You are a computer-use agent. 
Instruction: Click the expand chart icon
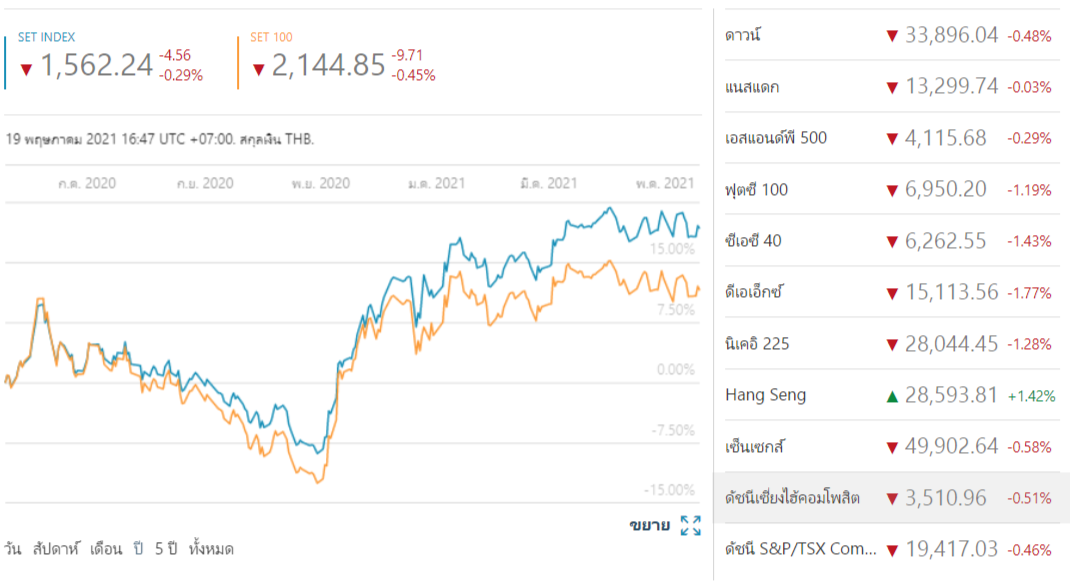click(690, 526)
